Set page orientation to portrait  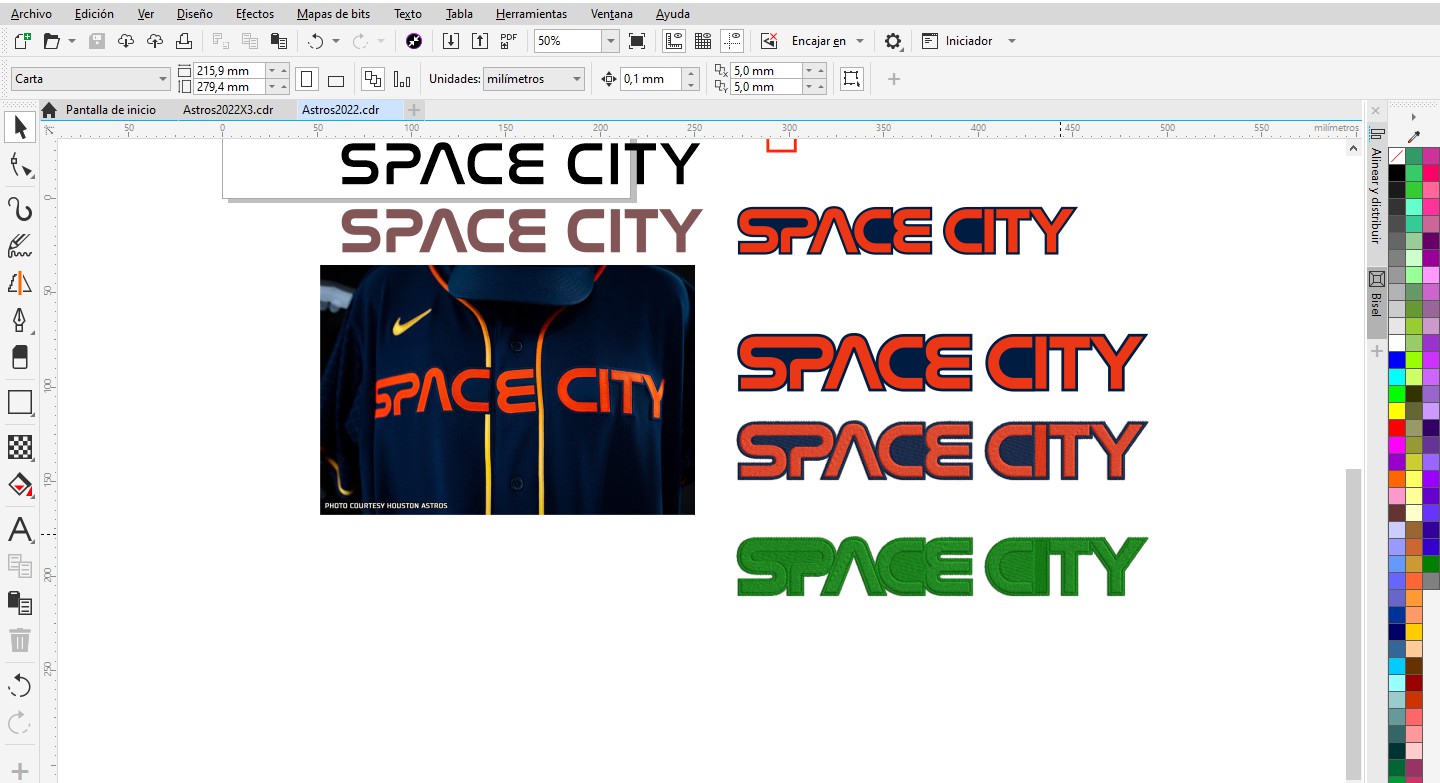(x=307, y=79)
